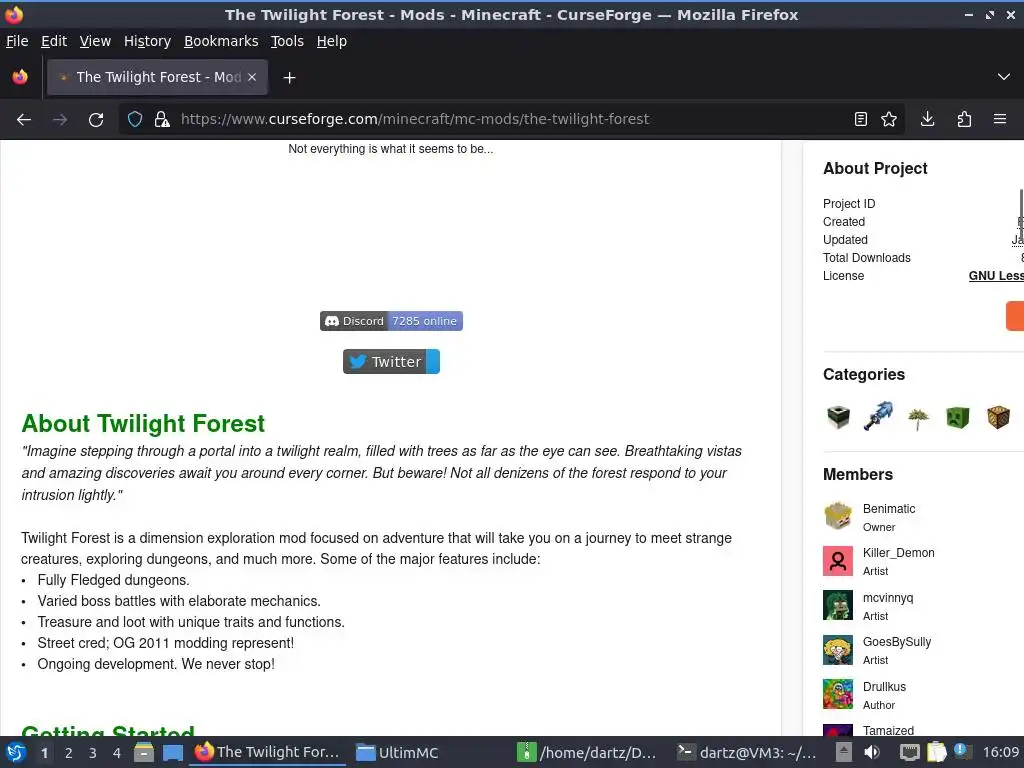Click the wooden block category icon
The image size is (1024, 768).
pyautogui.click(x=999, y=417)
